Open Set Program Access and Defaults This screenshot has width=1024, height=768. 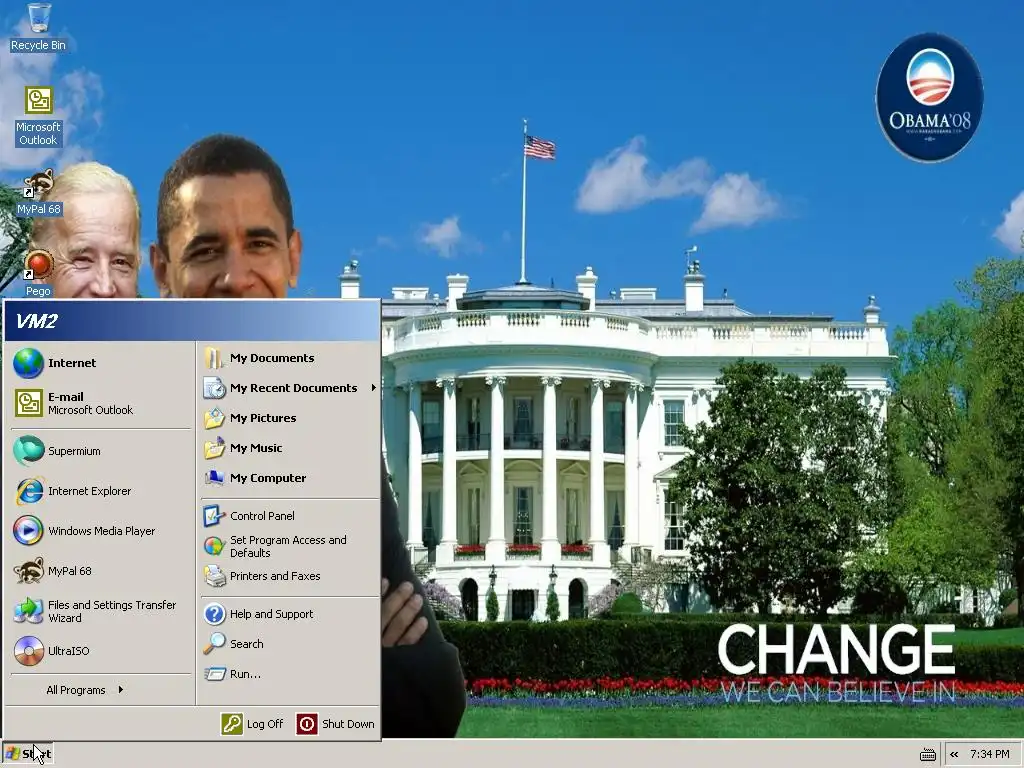290,547
